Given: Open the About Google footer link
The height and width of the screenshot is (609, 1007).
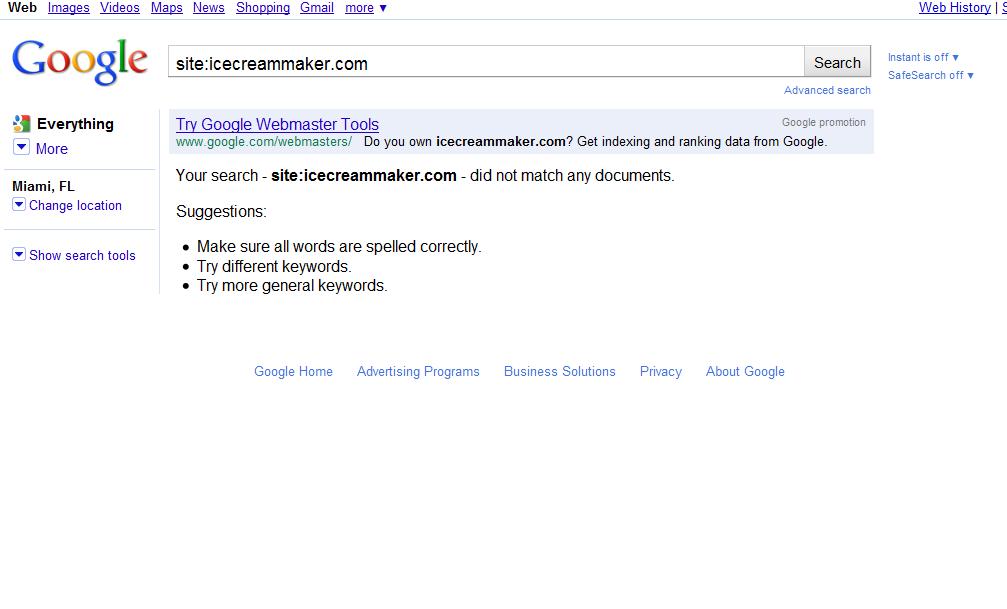Looking at the screenshot, I should 745,371.
